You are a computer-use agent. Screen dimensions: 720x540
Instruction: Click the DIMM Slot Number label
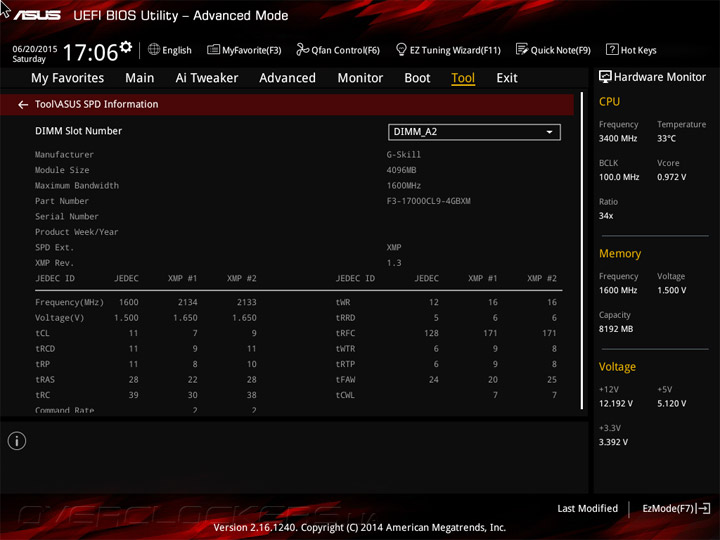coord(79,131)
